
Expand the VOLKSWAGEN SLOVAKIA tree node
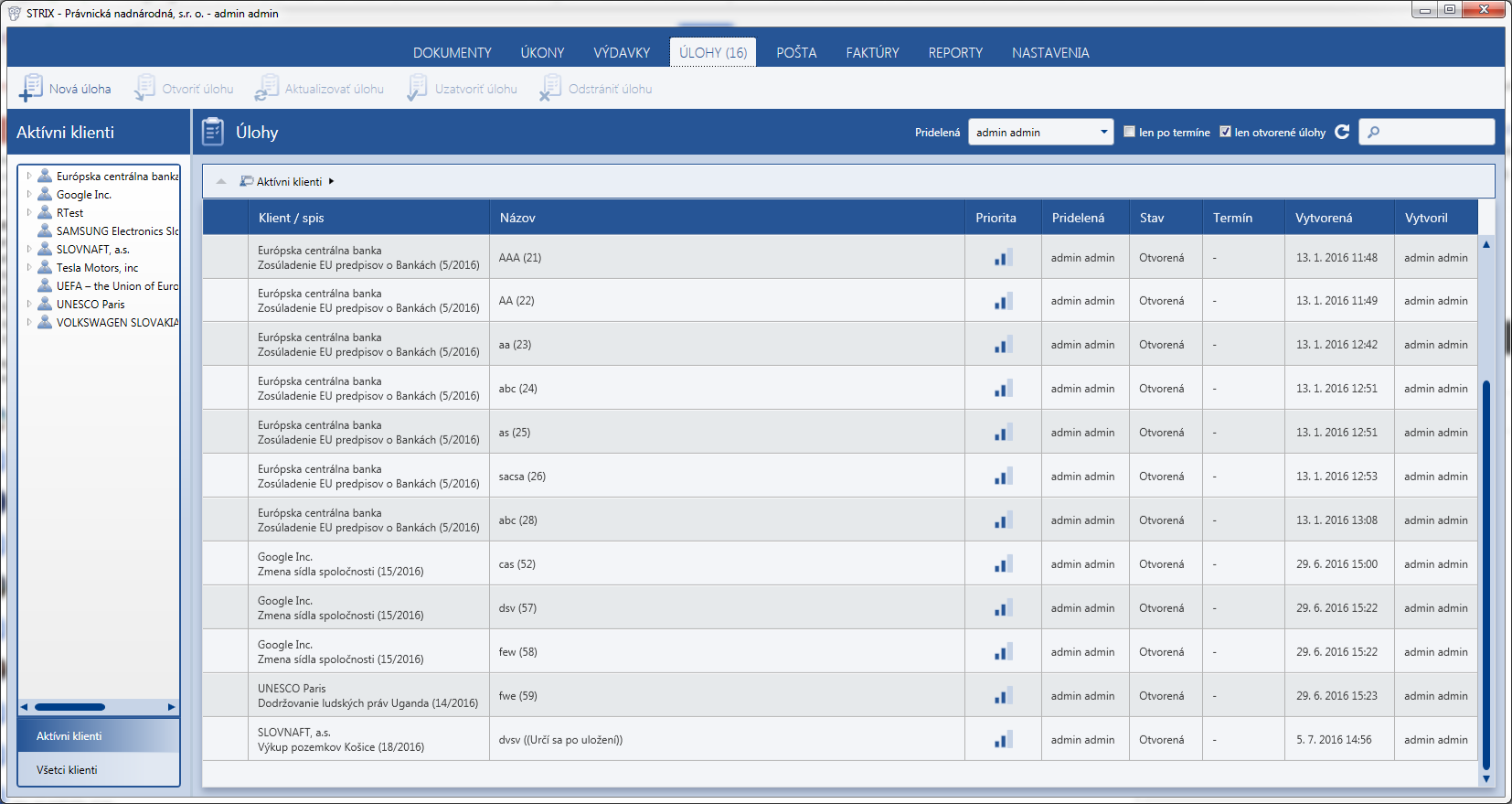tap(29, 322)
